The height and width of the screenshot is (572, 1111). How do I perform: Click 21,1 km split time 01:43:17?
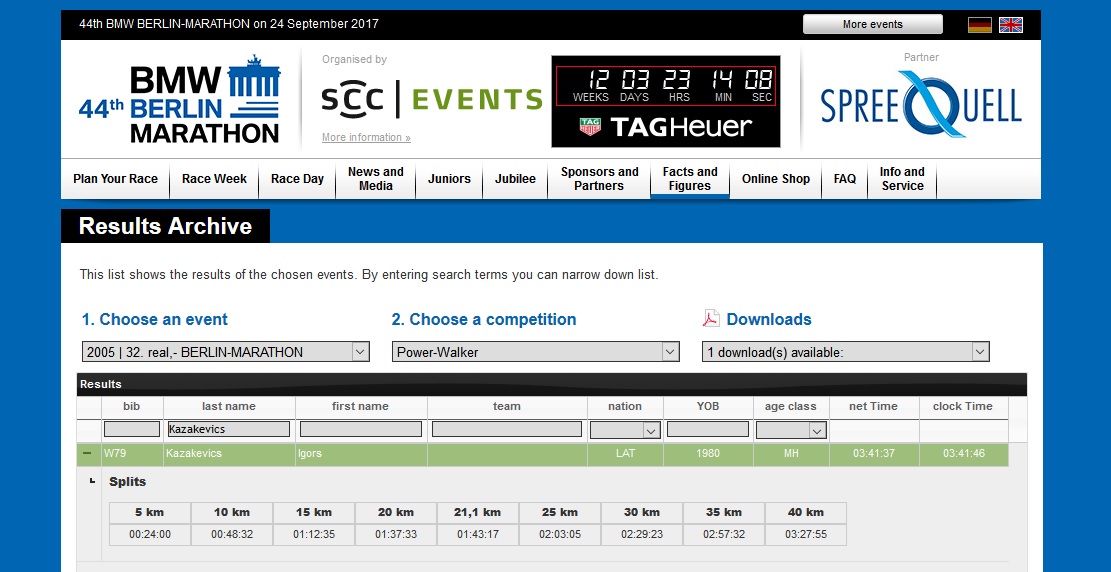478,534
